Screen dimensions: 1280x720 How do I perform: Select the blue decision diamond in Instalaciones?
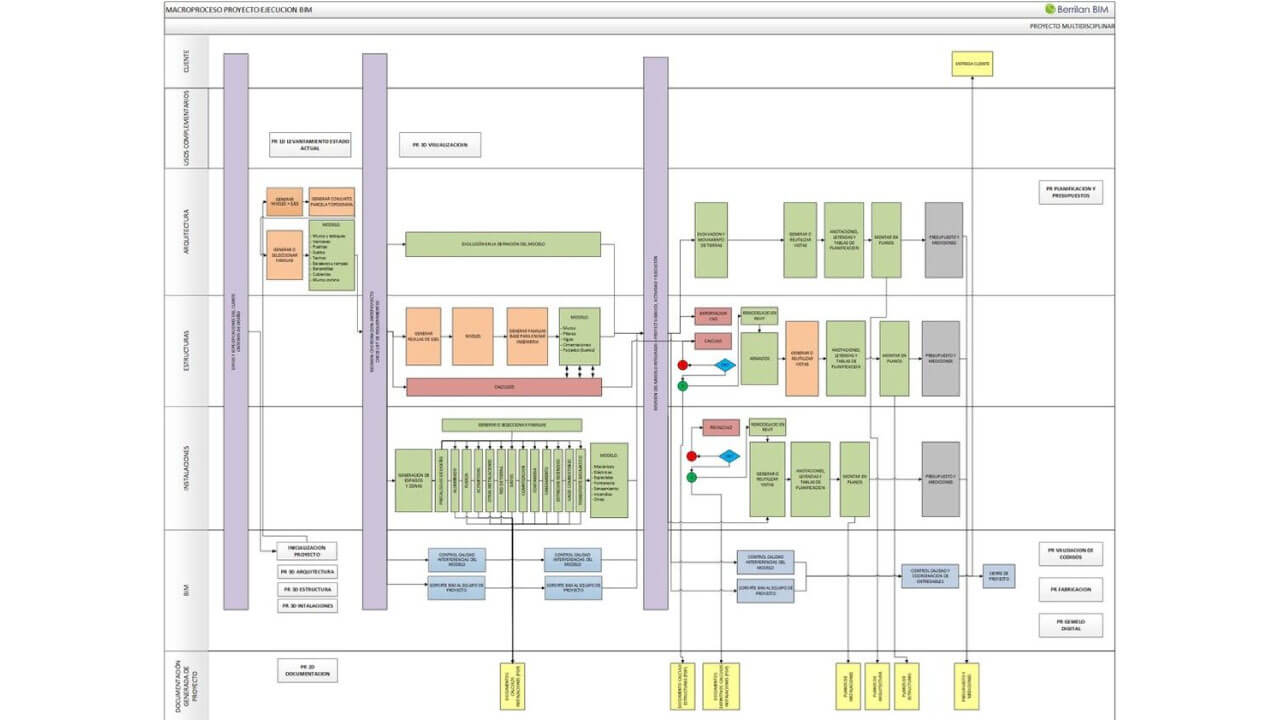tap(729, 457)
